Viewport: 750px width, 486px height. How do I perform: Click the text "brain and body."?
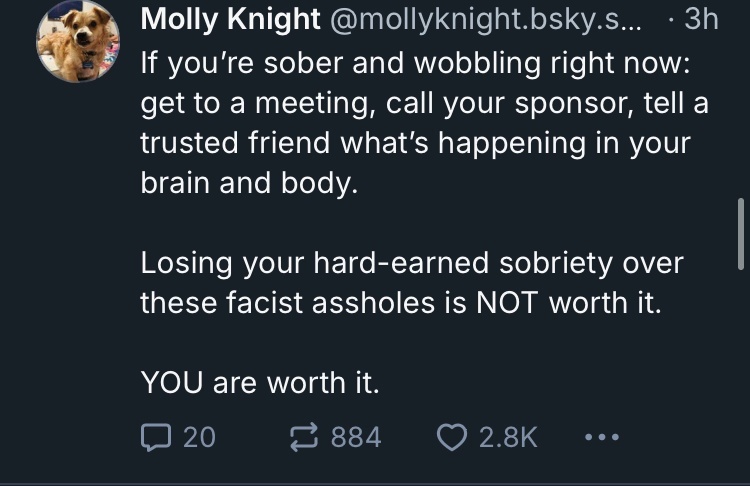click(248, 183)
